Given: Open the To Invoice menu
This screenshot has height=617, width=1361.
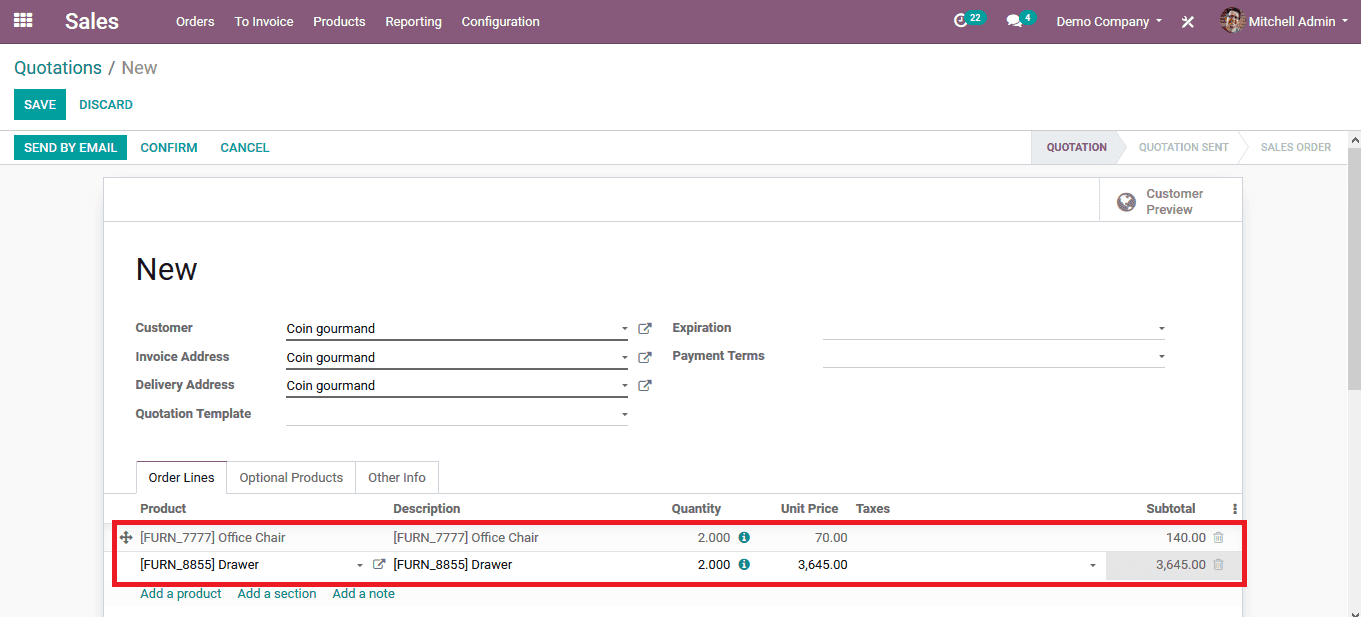Looking at the screenshot, I should pyautogui.click(x=264, y=21).
